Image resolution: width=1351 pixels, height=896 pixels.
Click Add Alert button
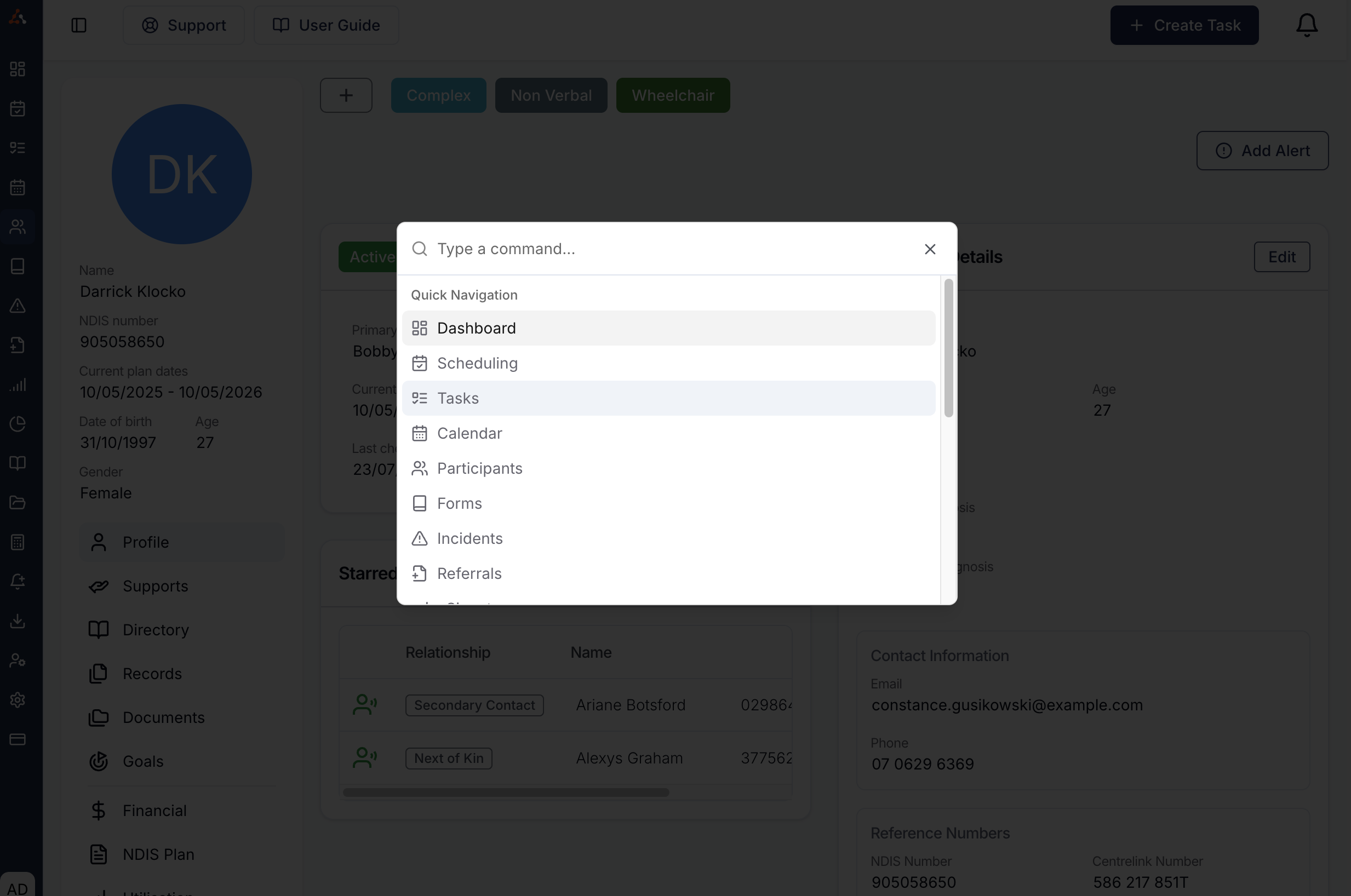pos(1262,151)
